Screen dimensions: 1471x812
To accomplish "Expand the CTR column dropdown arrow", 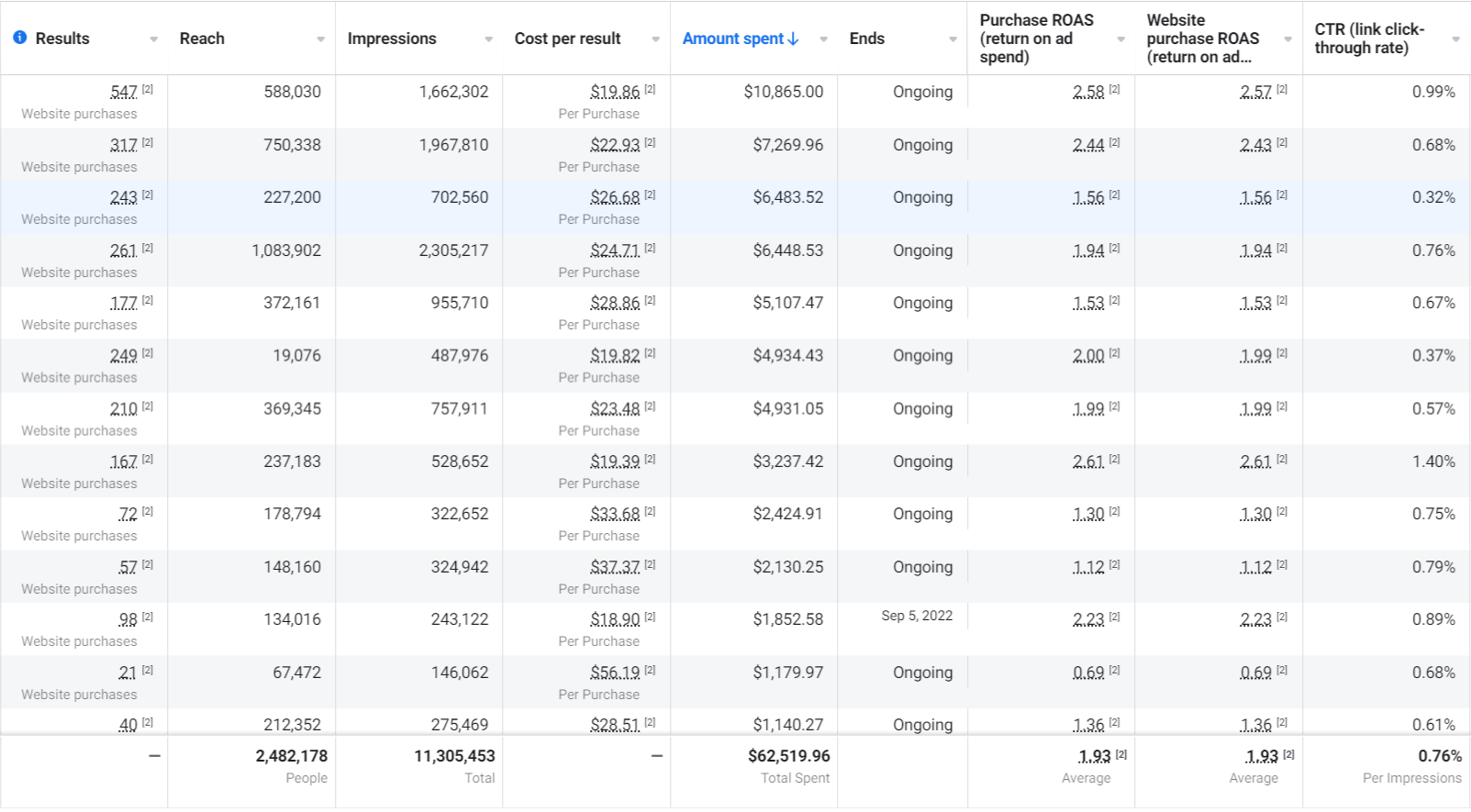I will pos(1455,39).
